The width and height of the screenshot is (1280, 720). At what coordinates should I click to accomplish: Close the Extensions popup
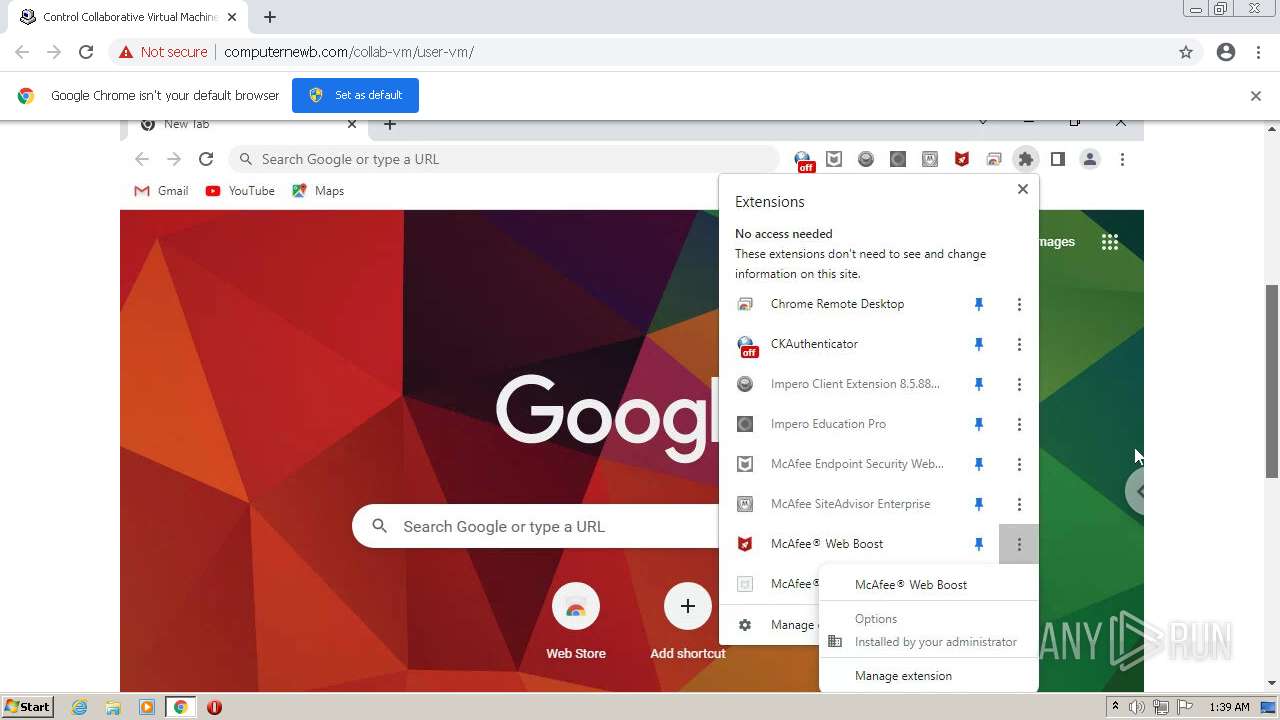tap(1023, 189)
